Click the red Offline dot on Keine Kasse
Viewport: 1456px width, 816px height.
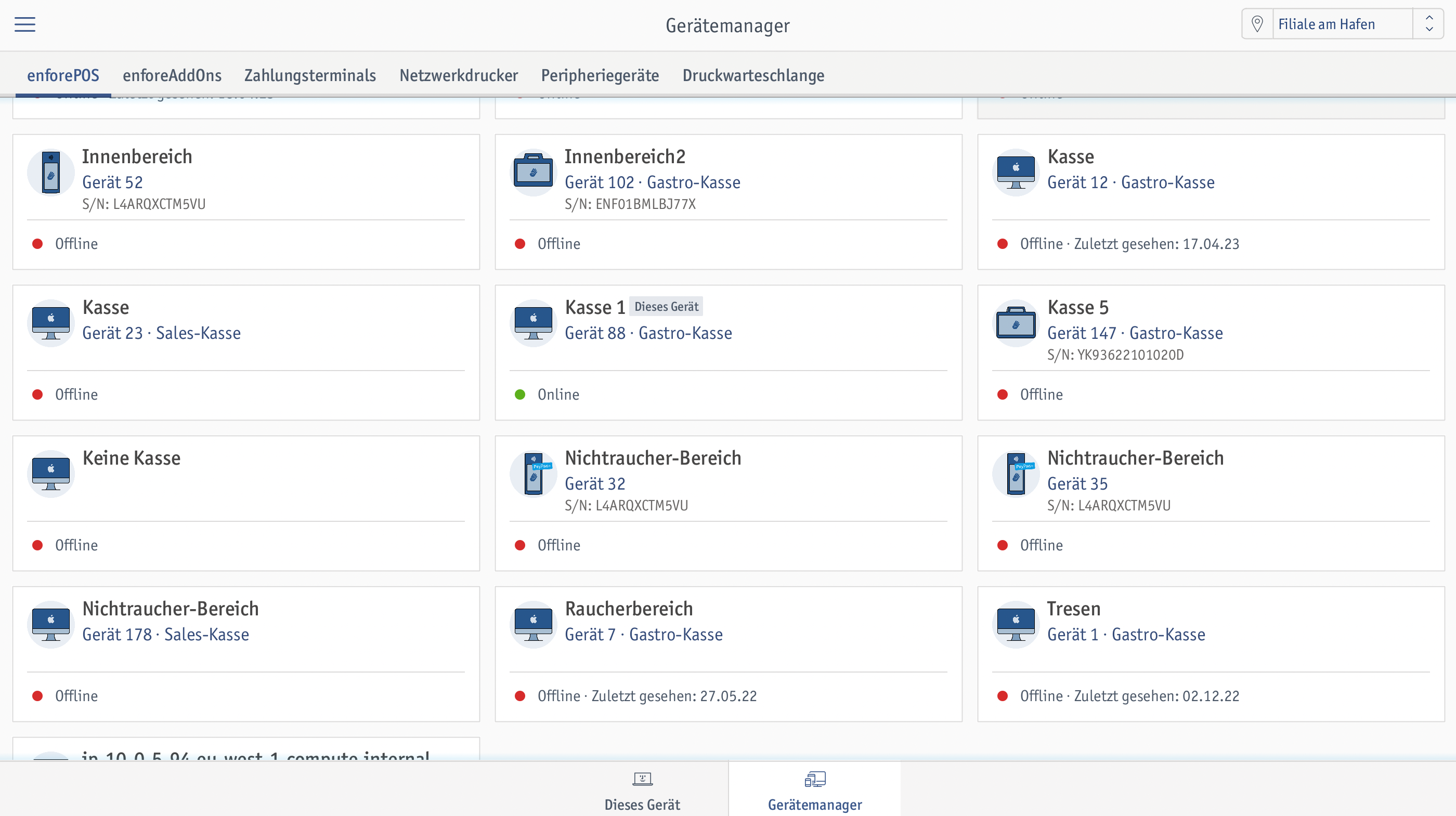pyautogui.click(x=37, y=545)
